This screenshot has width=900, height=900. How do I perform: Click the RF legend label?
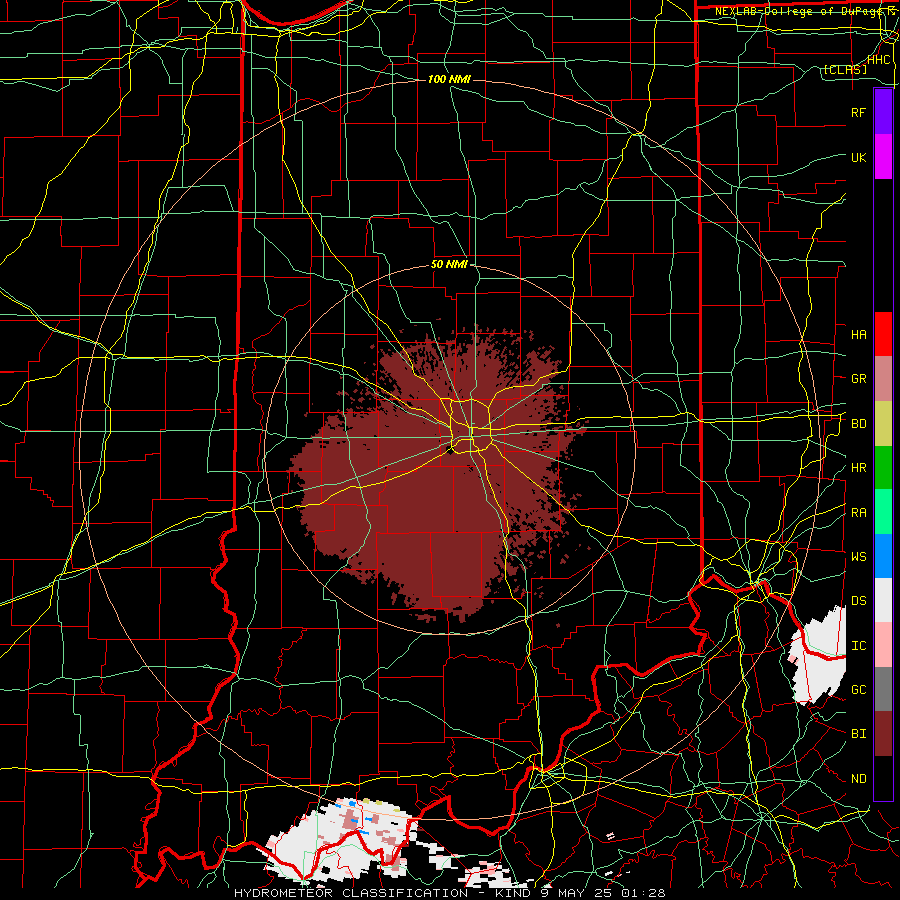(858, 112)
